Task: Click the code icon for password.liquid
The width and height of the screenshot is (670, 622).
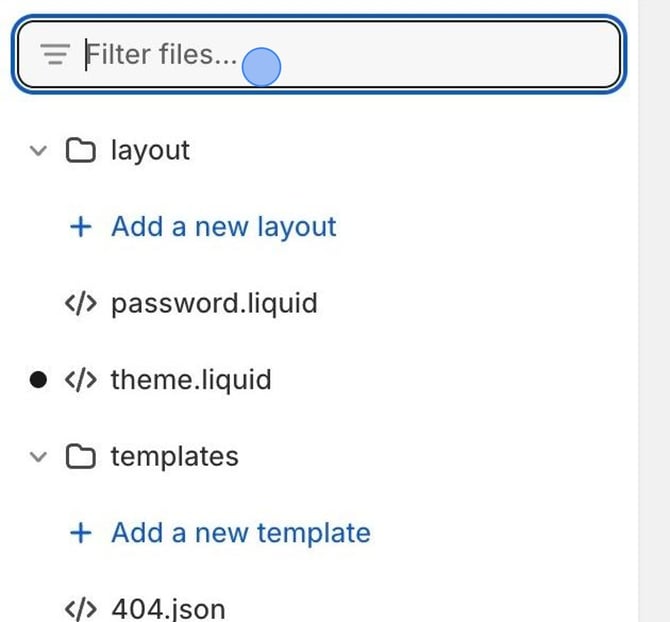Action: coord(80,303)
